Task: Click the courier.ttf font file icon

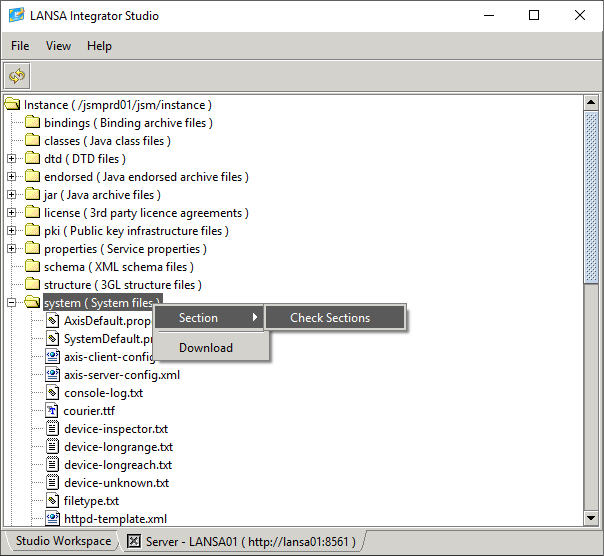Action: [x=53, y=411]
